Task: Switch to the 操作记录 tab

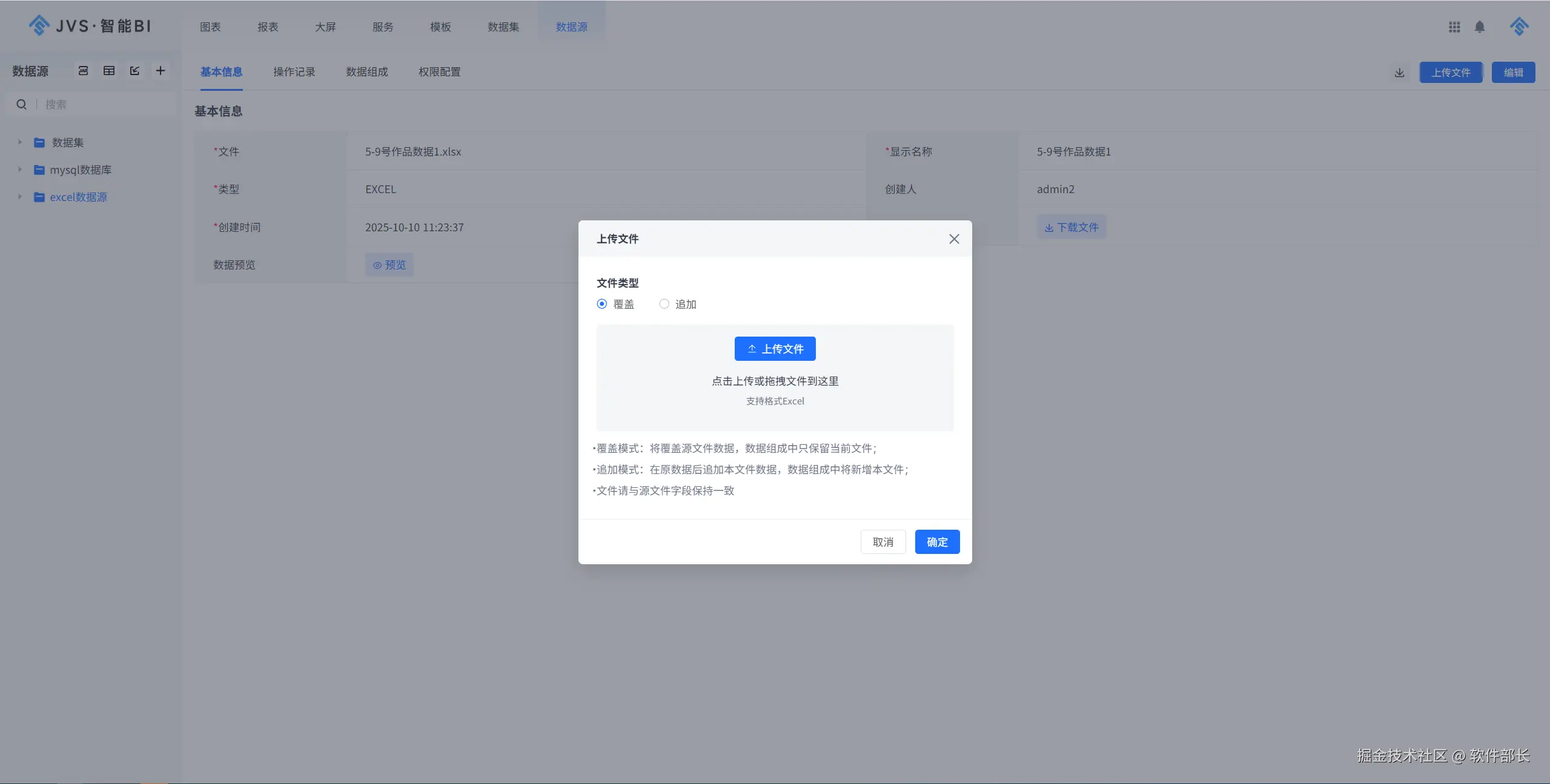Action: click(294, 72)
